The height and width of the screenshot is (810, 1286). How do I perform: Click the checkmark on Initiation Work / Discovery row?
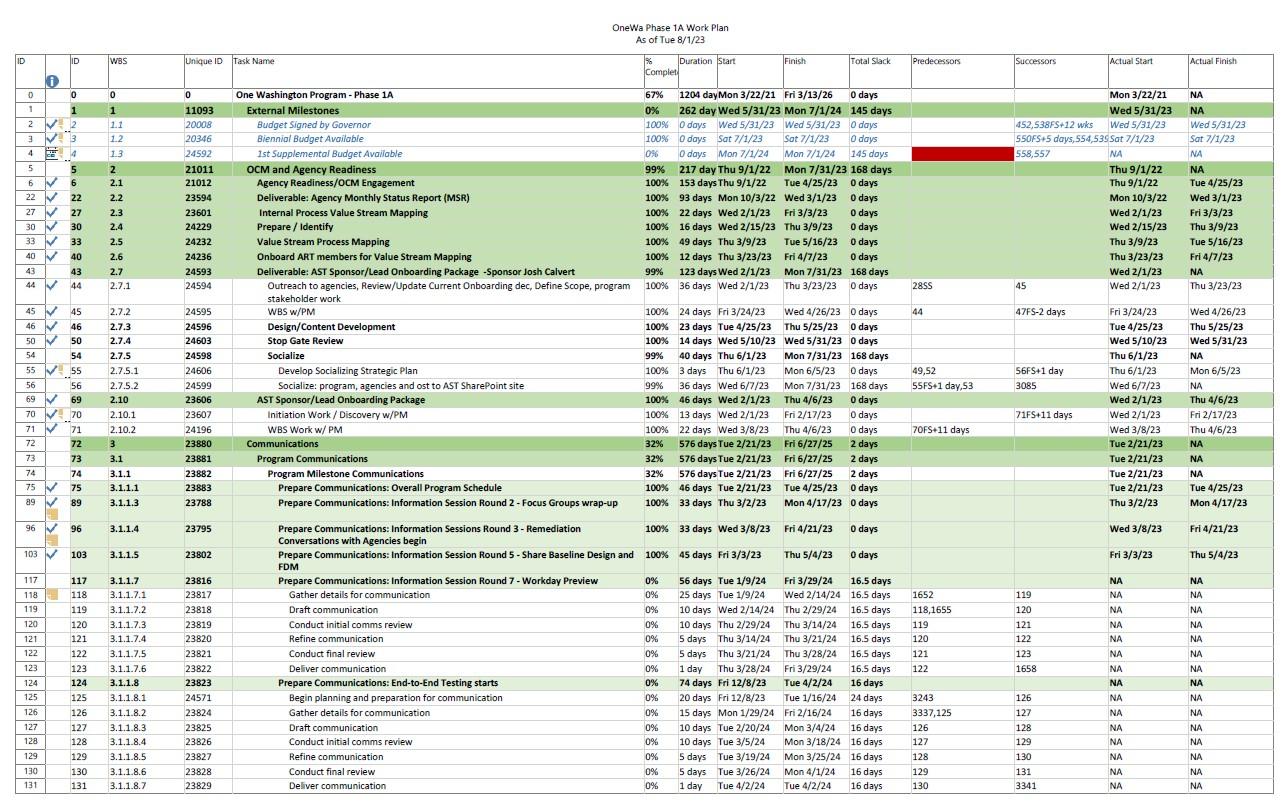click(52, 414)
